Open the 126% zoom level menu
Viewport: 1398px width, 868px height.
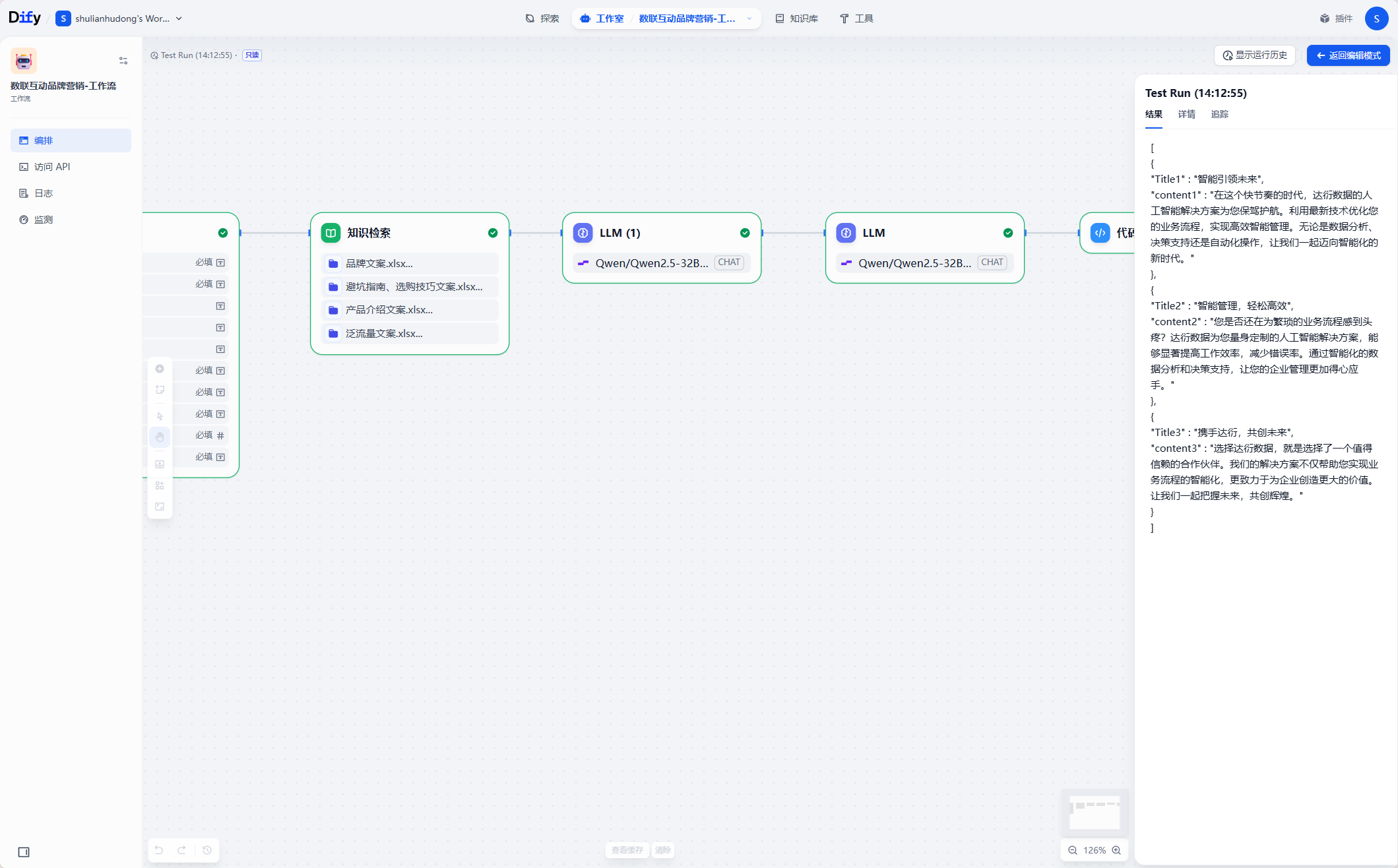coord(1095,850)
